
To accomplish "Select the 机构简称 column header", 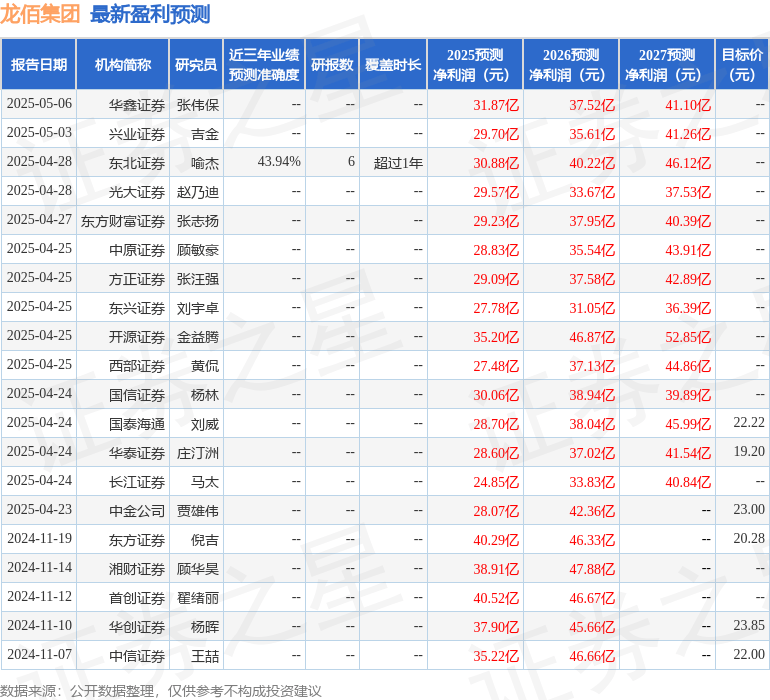I will point(123,64).
